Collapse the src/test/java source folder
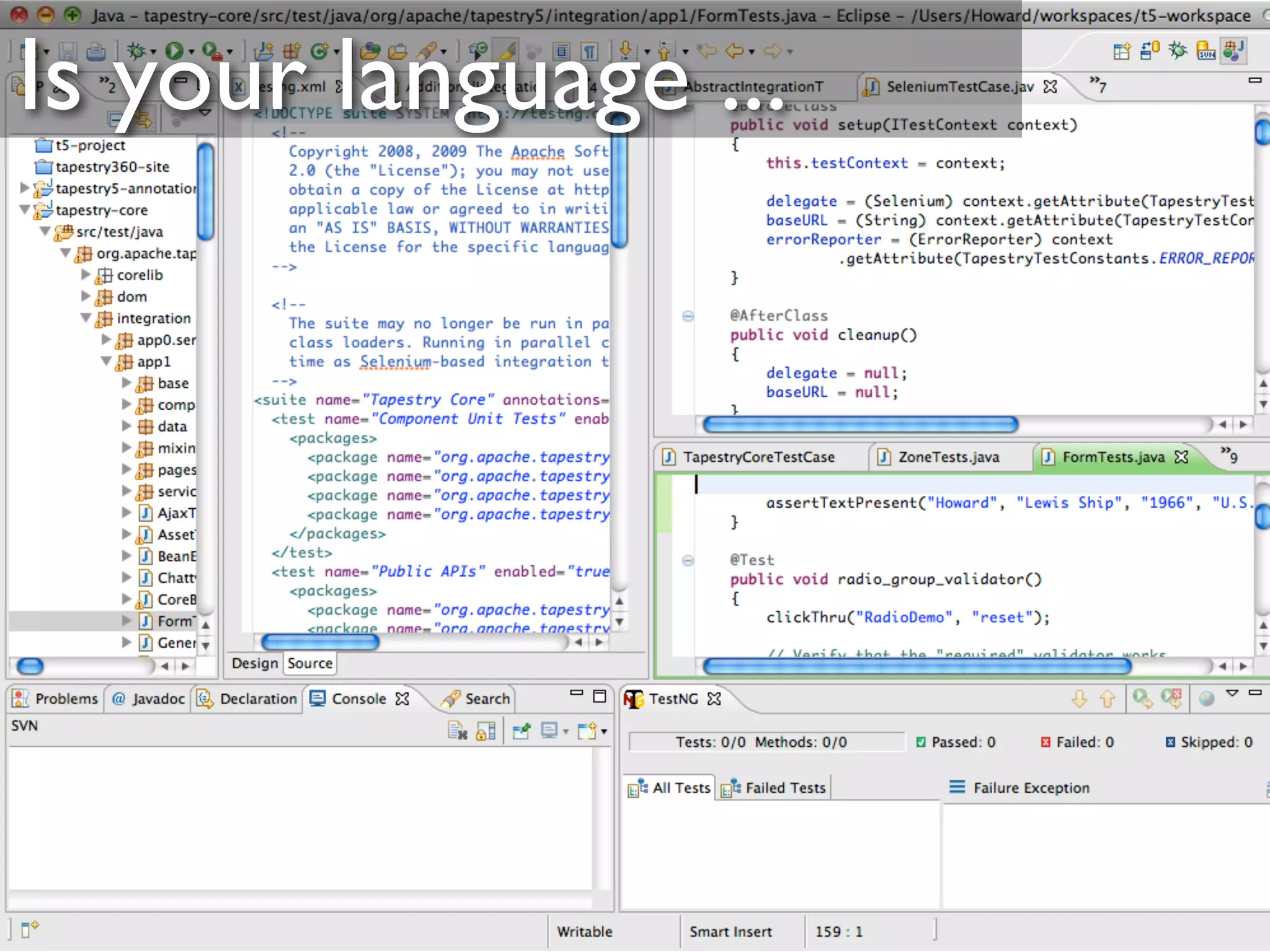This screenshot has width=1270, height=952. point(45,231)
